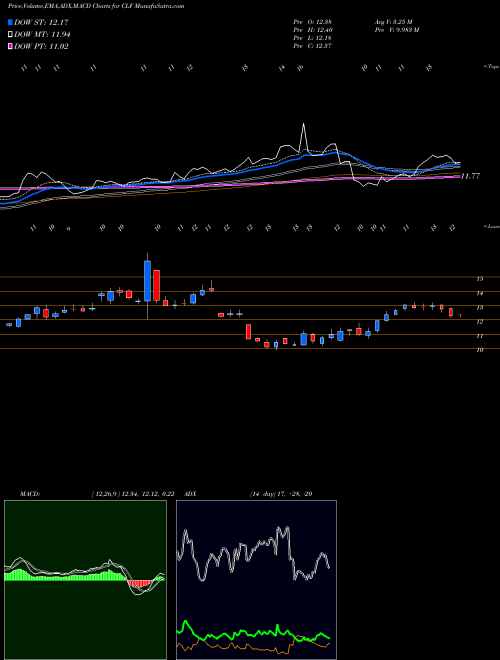Click the 11.77 price label beside EMA lines
This screenshot has width=500, height=660.
470,176
